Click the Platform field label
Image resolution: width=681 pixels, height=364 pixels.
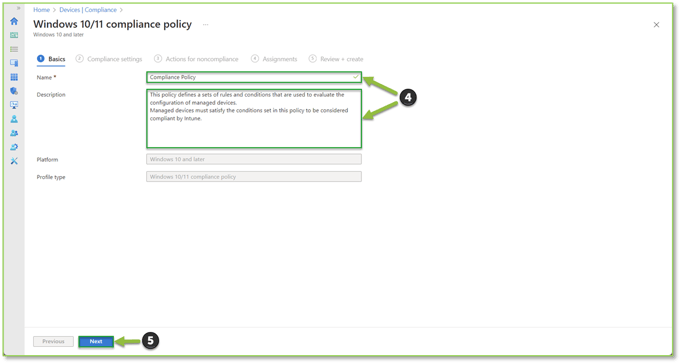click(47, 160)
